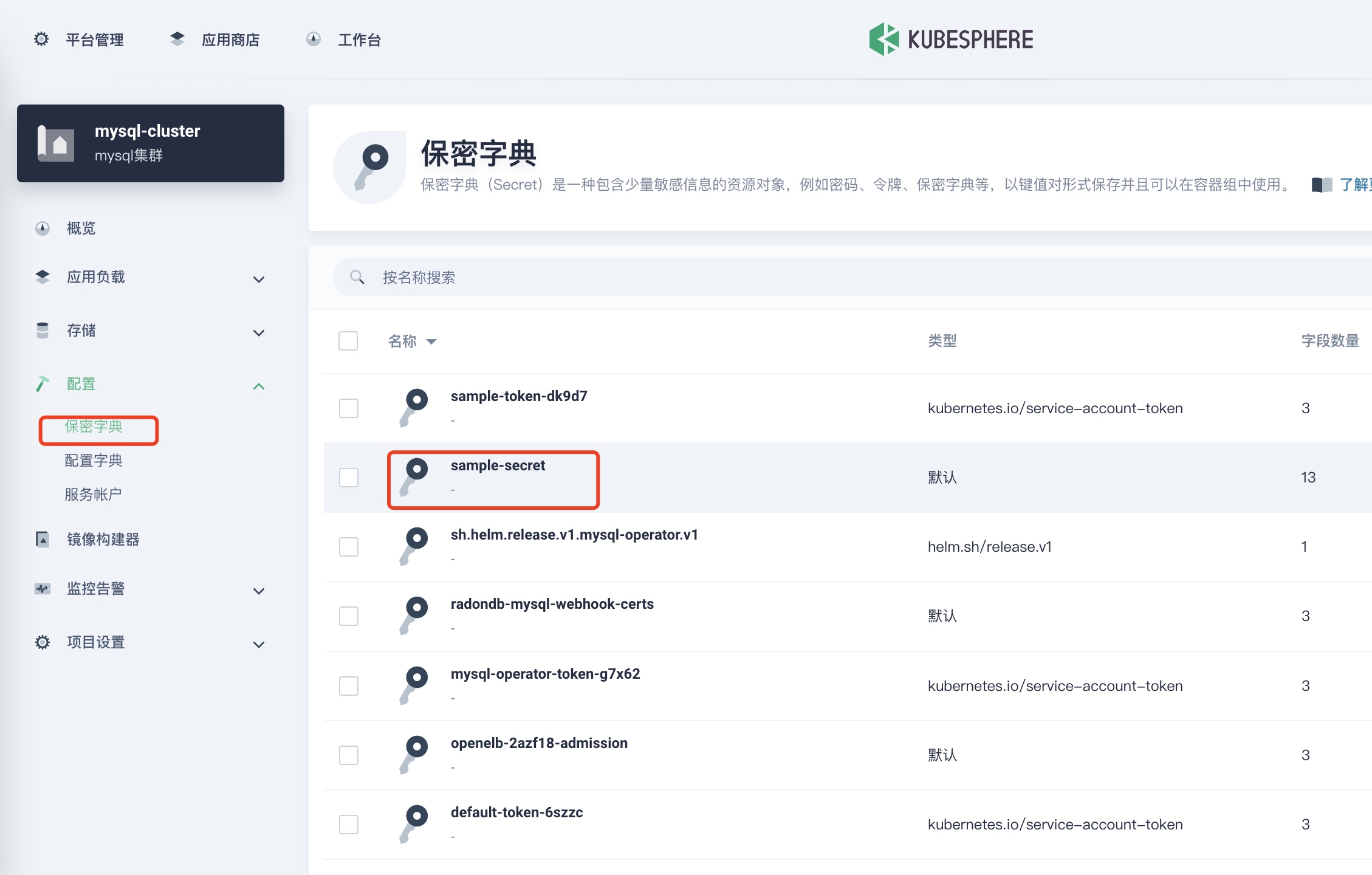Check the default-token-6szzc row checkbox
Viewport: 1372px width, 875px height.
pos(349,825)
